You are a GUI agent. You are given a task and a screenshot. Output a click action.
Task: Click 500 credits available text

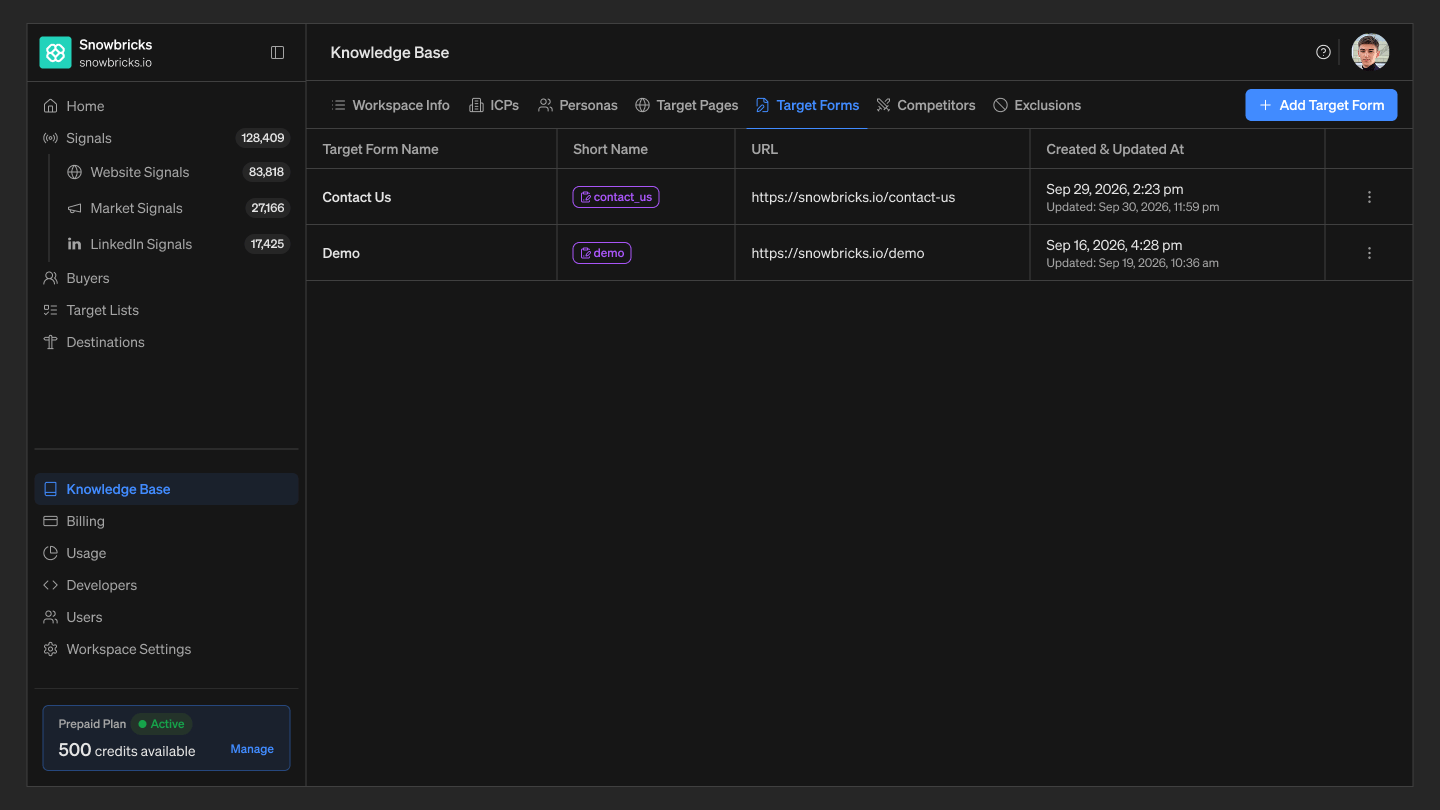coord(127,750)
